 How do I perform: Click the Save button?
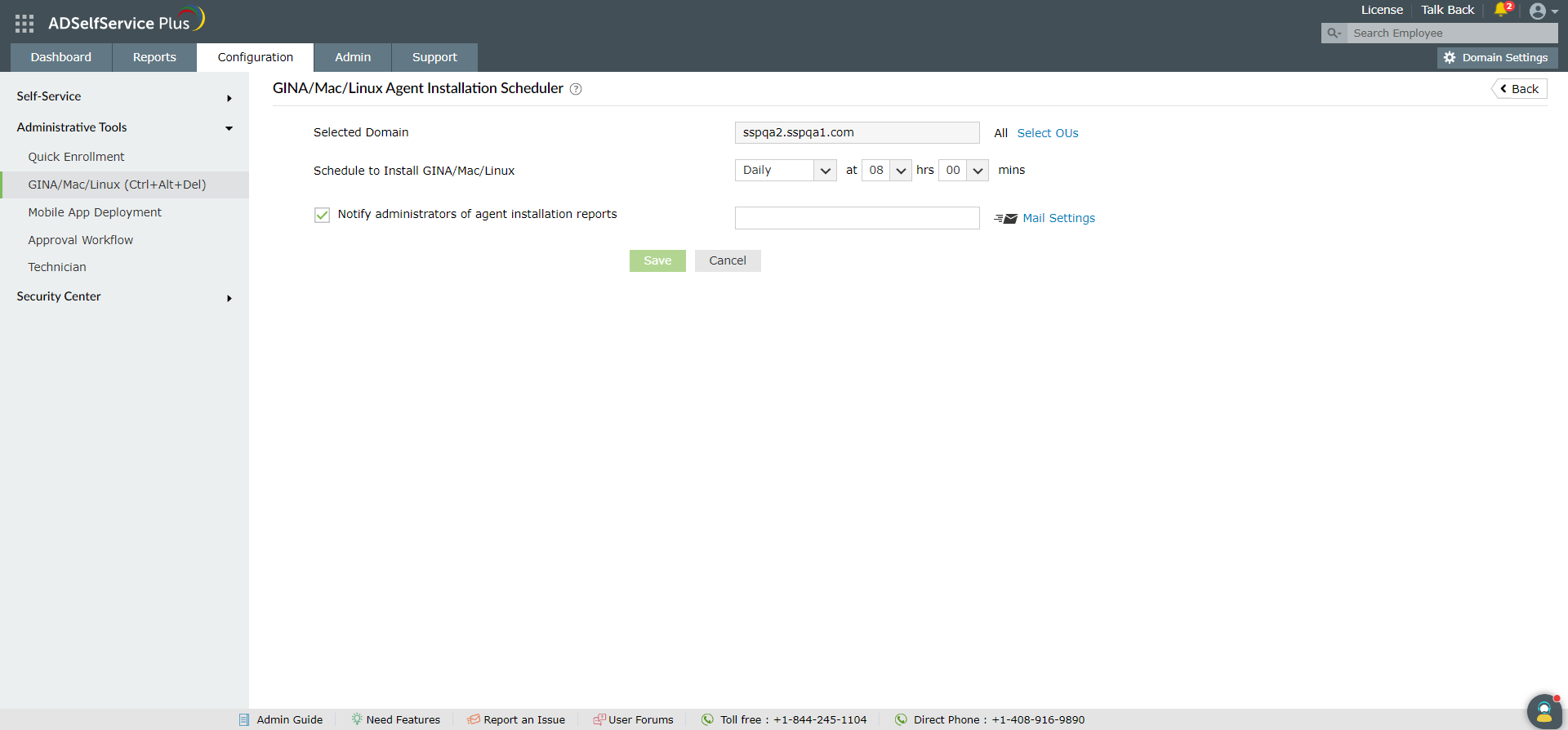657,260
